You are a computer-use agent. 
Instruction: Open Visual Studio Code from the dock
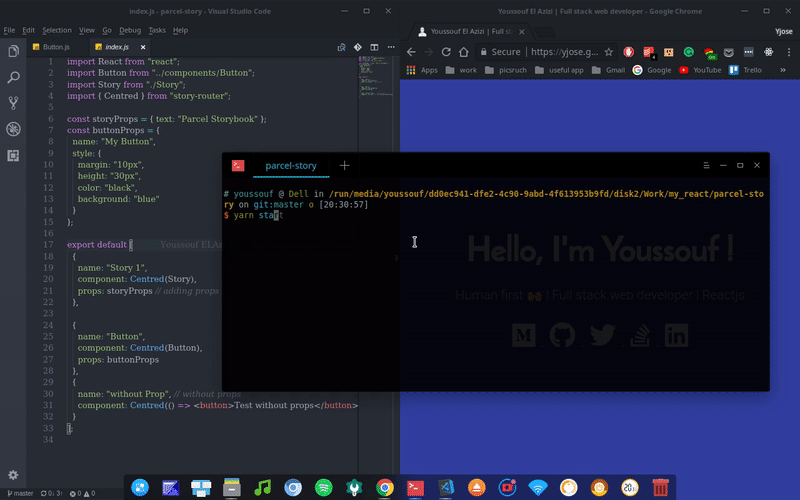(x=446, y=487)
